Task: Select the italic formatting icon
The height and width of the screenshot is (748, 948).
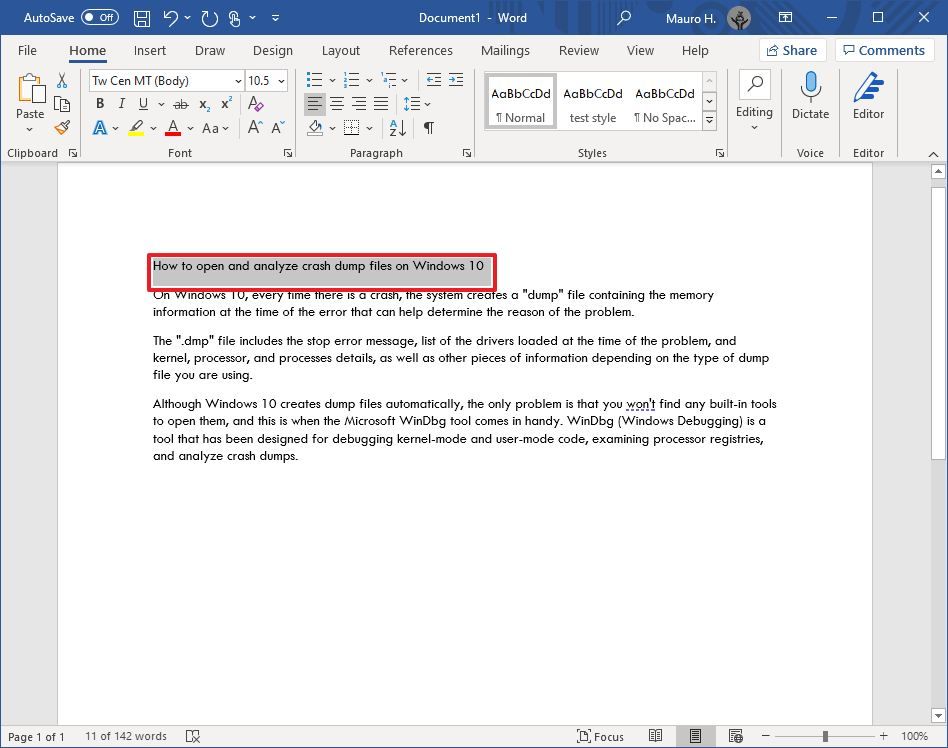Action: point(121,103)
